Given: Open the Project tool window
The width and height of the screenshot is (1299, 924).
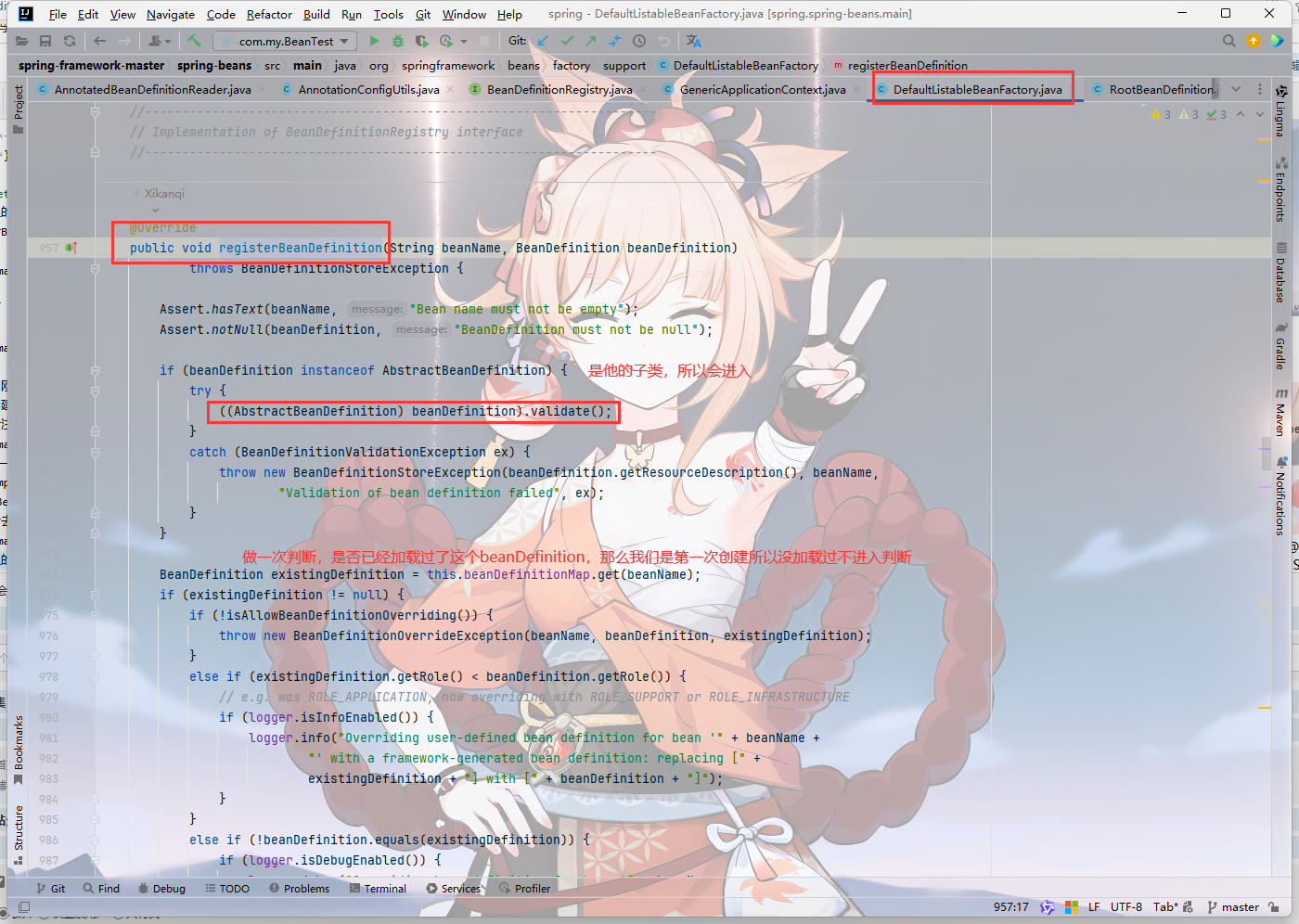Looking at the screenshot, I should tap(19, 109).
